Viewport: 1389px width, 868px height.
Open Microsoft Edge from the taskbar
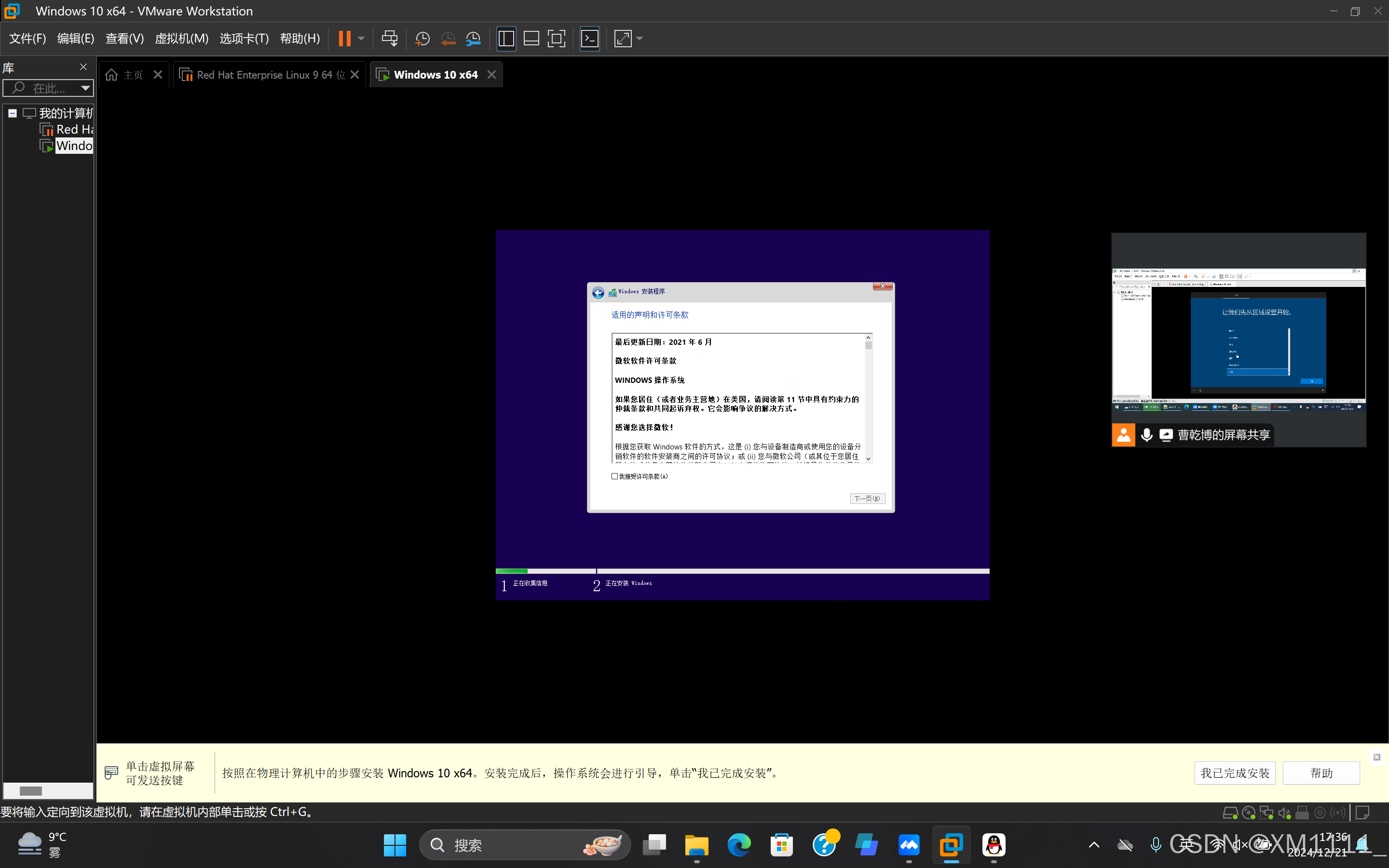(x=739, y=845)
